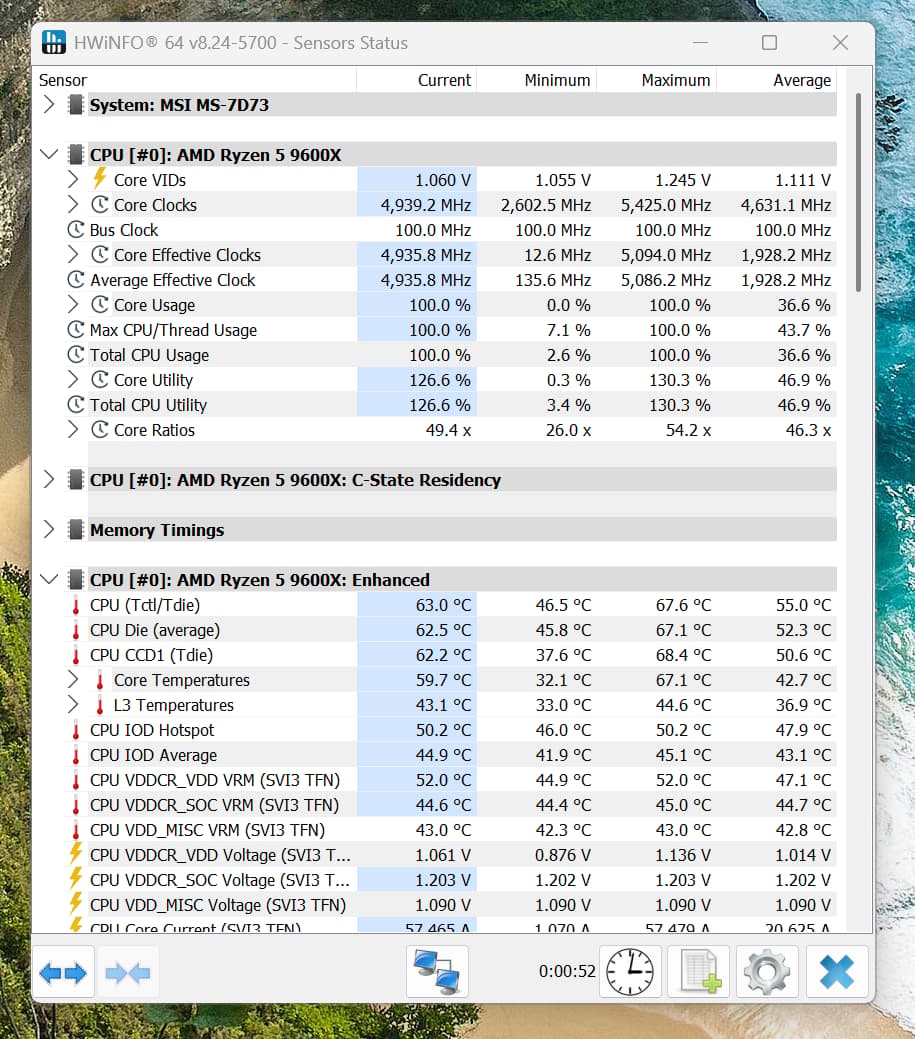Expand the C-State Residency group
Image resolution: width=915 pixels, height=1039 pixels.
click(48, 480)
